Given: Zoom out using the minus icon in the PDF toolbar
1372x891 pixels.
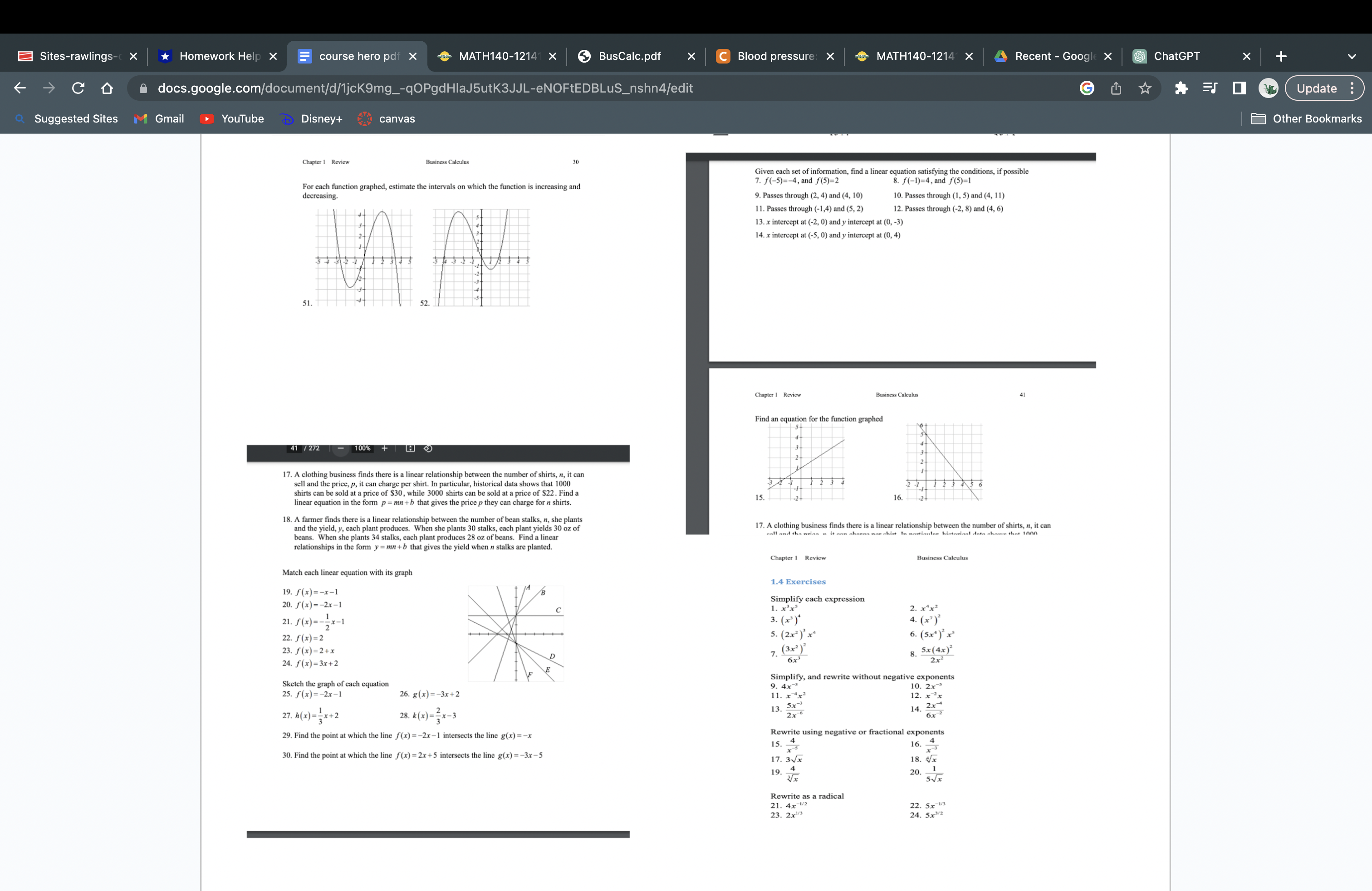Looking at the screenshot, I should 340,448.
